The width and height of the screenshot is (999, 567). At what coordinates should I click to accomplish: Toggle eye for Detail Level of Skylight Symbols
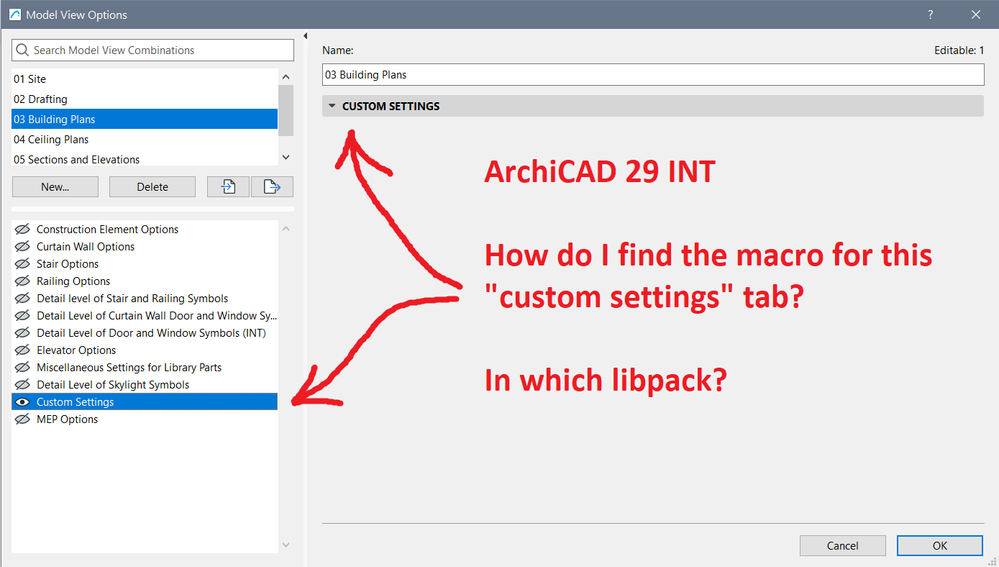point(22,384)
